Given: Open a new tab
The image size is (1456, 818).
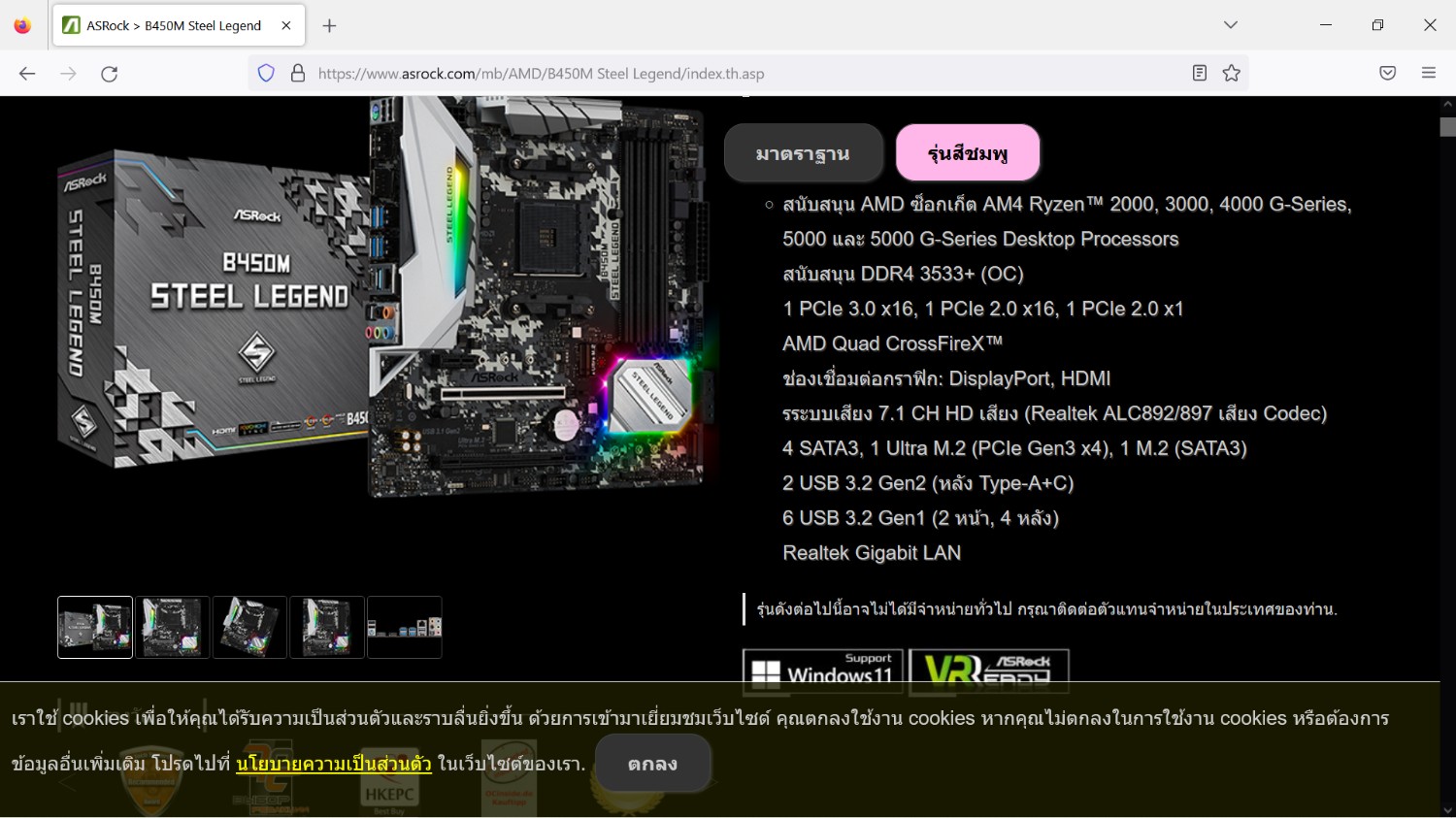Looking at the screenshot, I should coord(329,25).
